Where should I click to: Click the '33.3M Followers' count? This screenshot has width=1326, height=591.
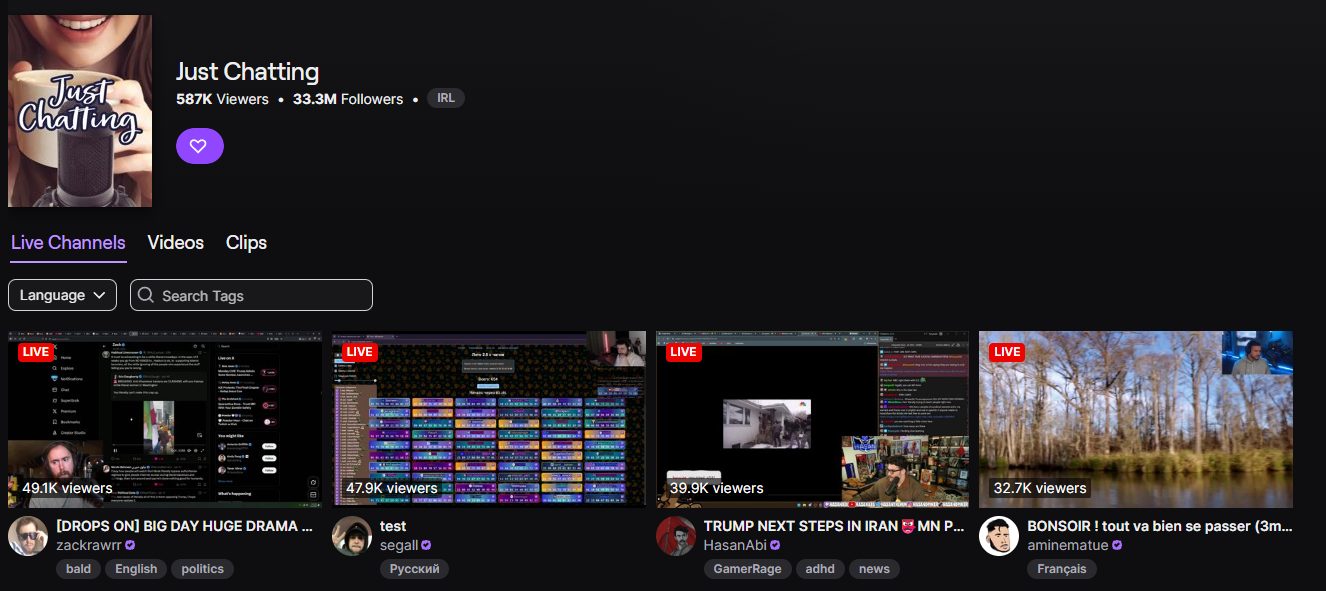click(x=348, y=99)
